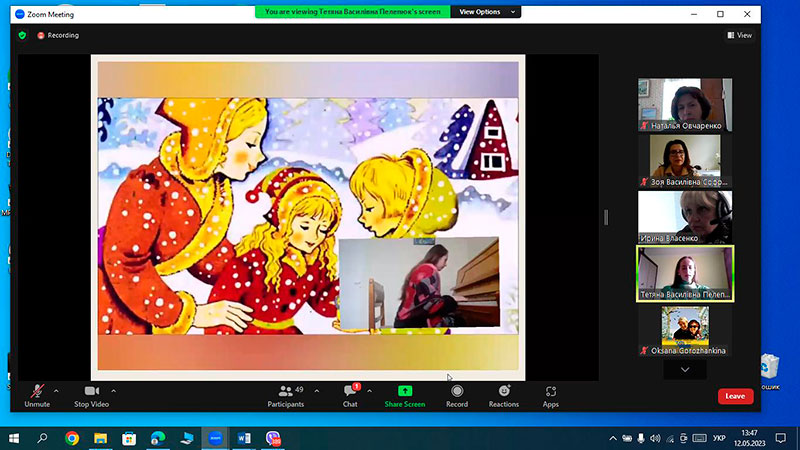Open the Reactions emoji icon
This screenshot has height=450, width=800.
[504, 391]
